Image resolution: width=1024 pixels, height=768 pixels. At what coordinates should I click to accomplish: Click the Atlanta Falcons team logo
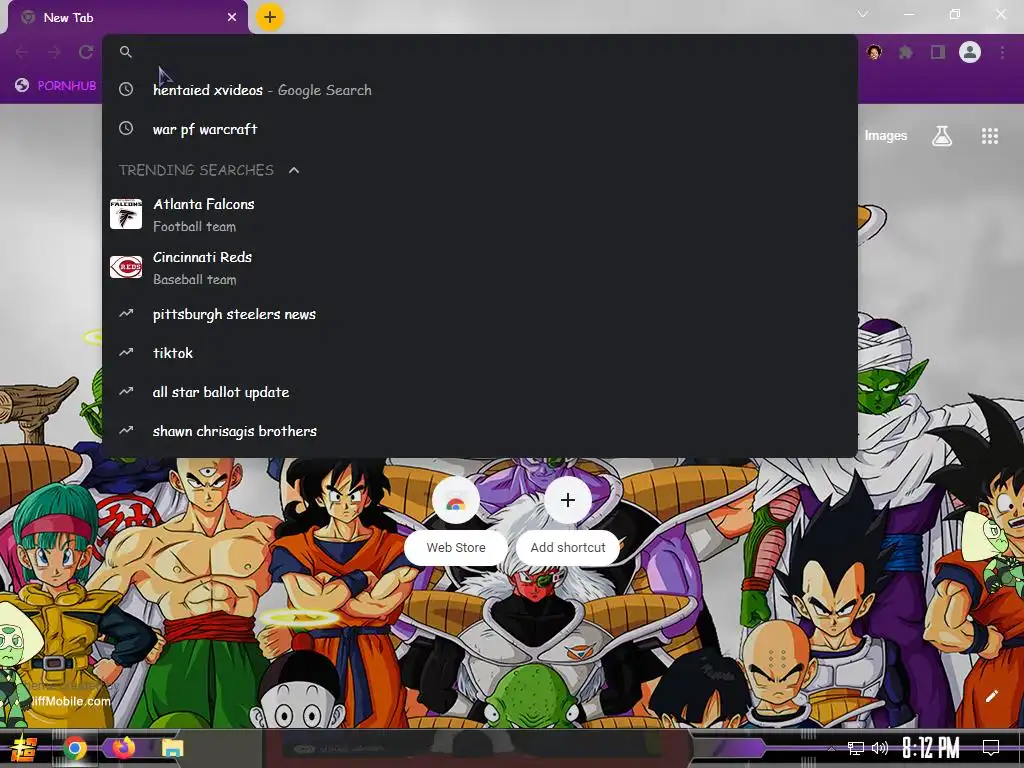point(126,214)
